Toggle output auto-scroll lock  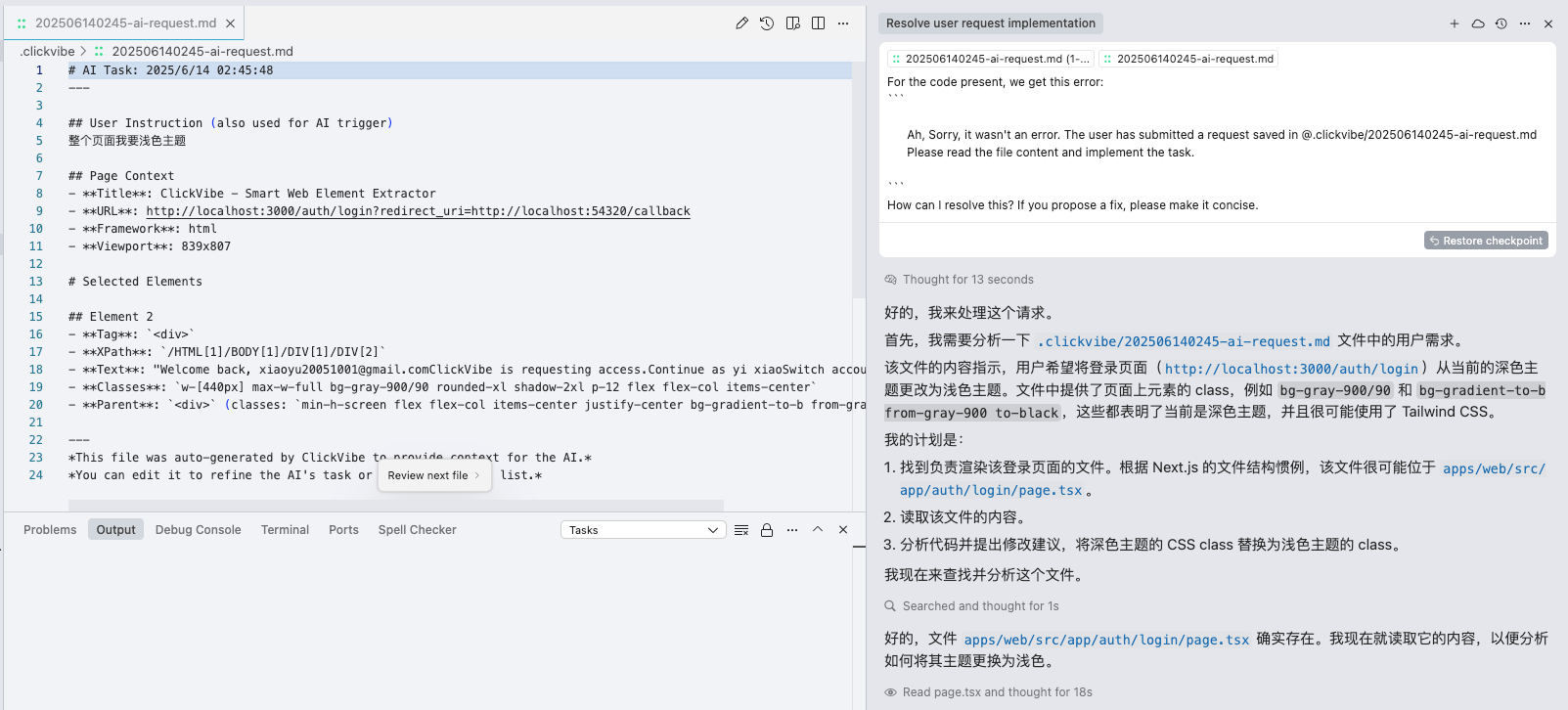[767, 530]
